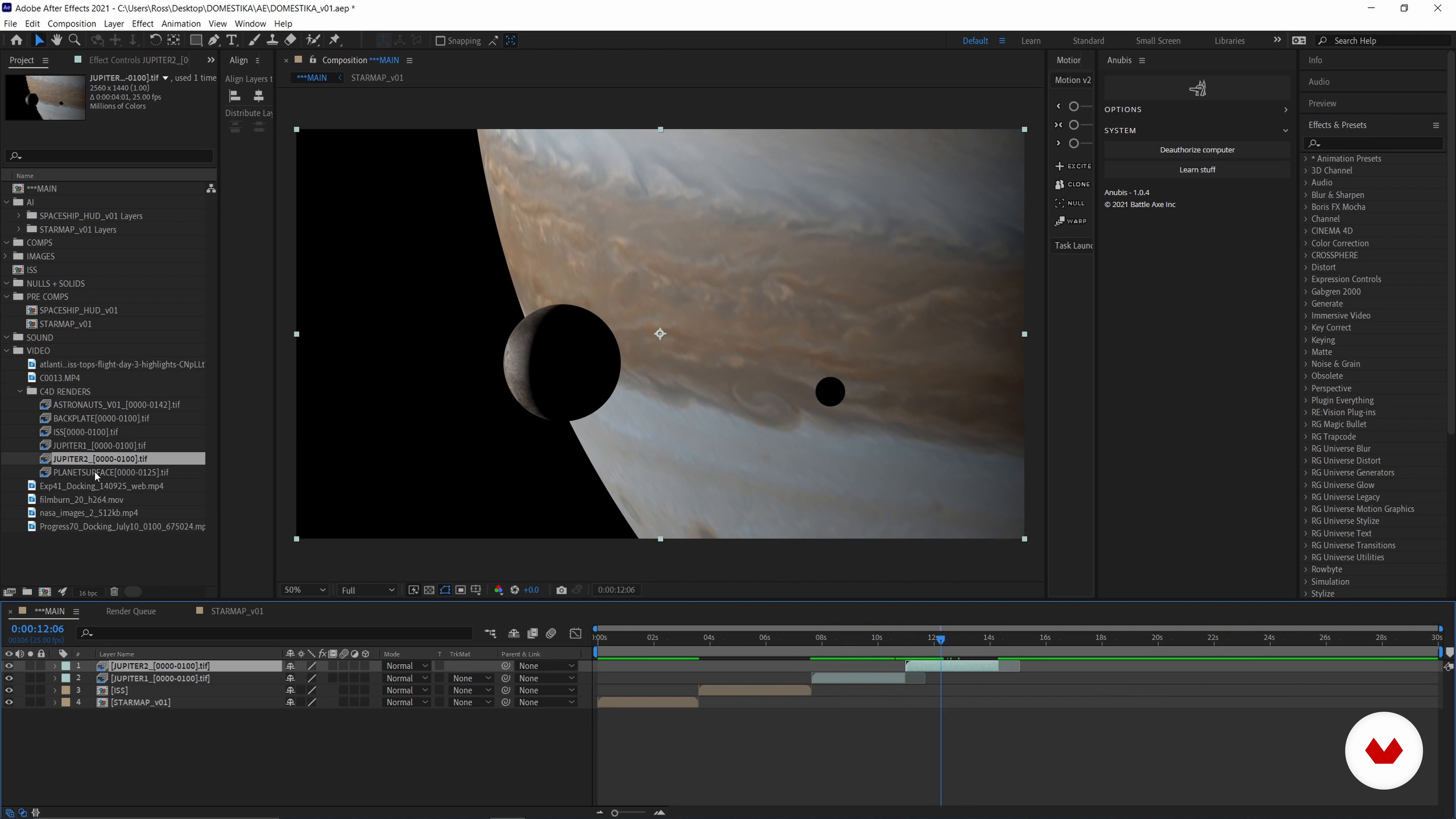
Task: Create a new composition from Project panel
Action: [45, 592]
